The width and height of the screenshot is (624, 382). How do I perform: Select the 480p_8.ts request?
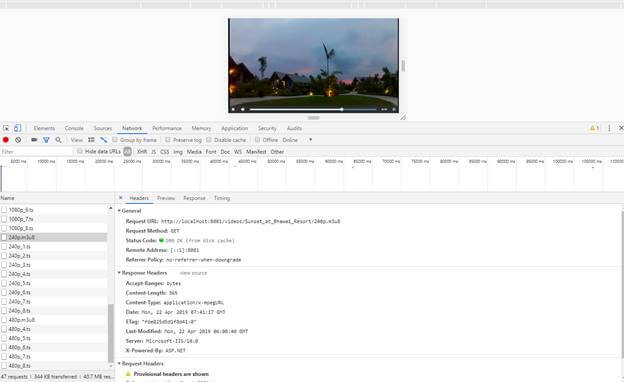pyautogui.click(x=54, y=366)
